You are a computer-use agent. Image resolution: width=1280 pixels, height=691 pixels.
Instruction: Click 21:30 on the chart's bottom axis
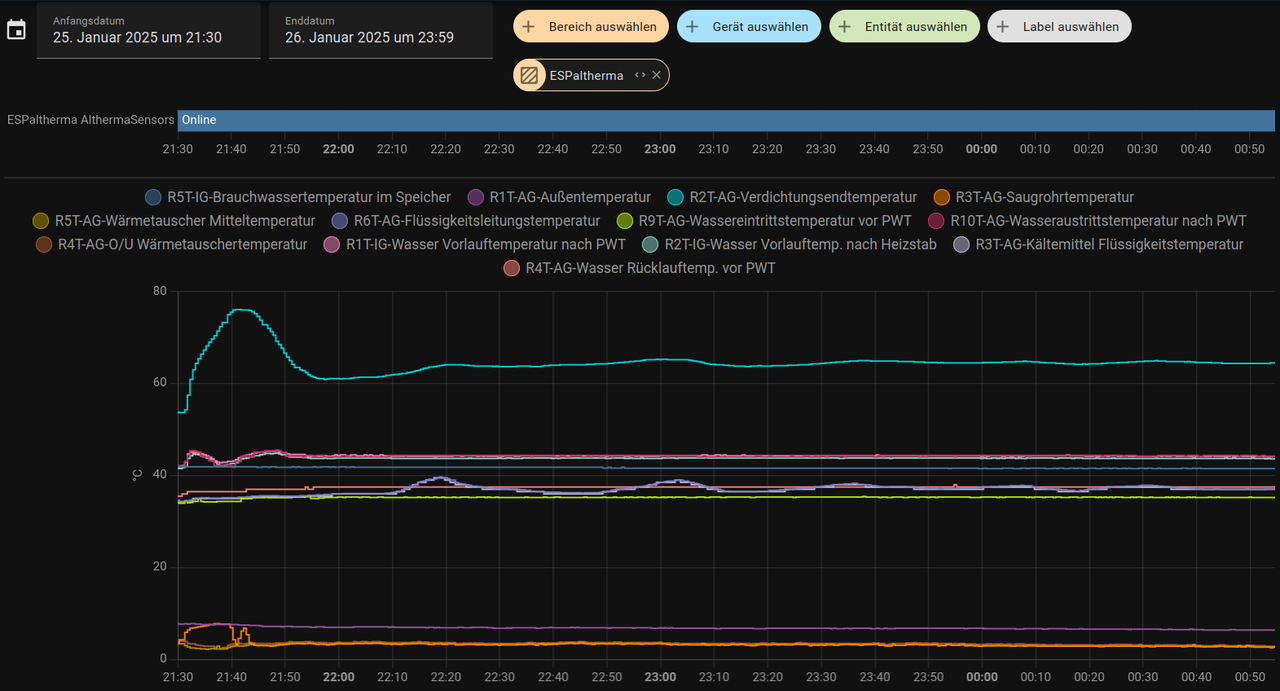tap(178, 677)
